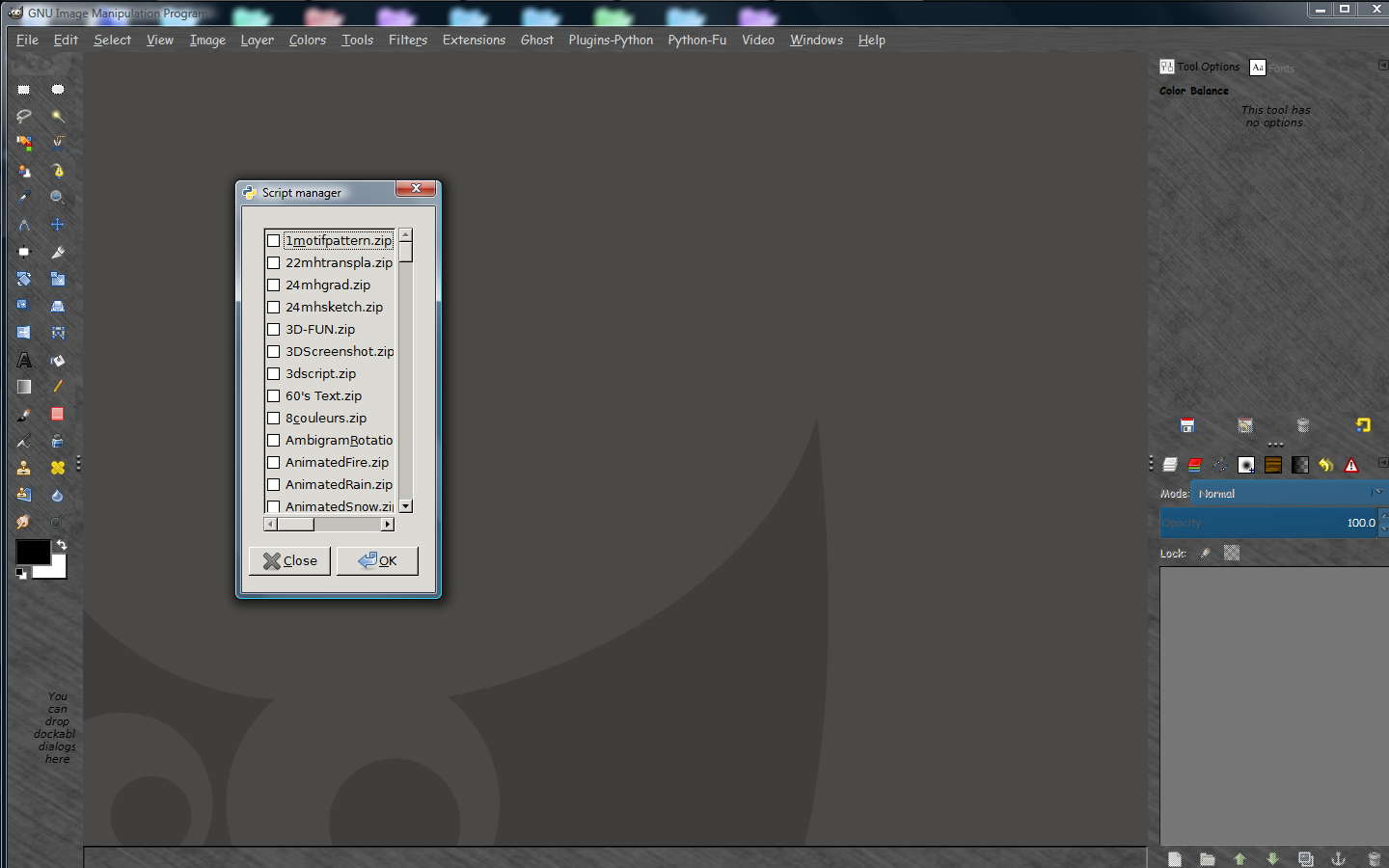Viewport: 1389px width, 868px height.
Task: Click the script list up scroll arrow
Action: (406, 235)
